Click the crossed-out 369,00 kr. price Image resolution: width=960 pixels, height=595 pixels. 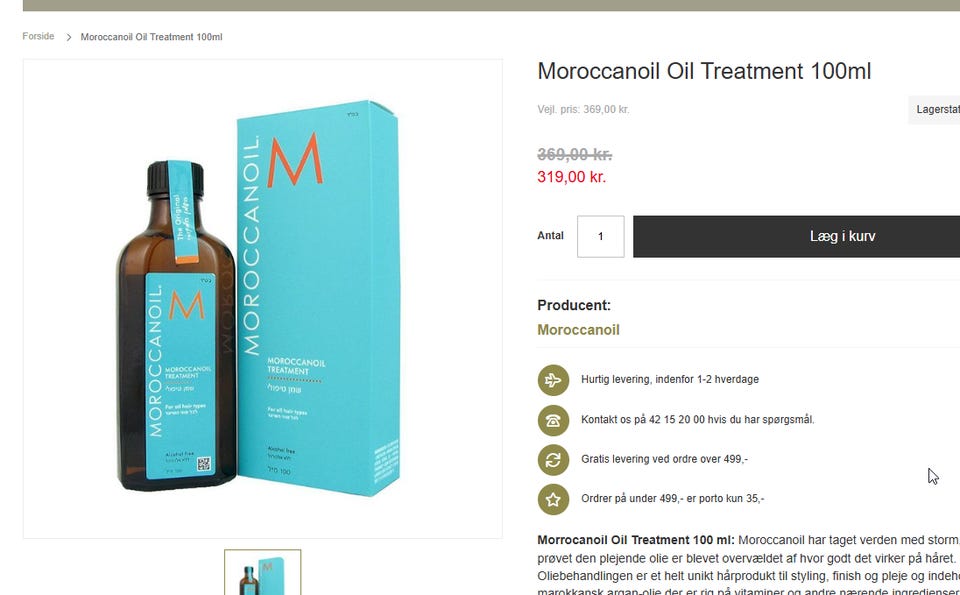click(574, 154)
